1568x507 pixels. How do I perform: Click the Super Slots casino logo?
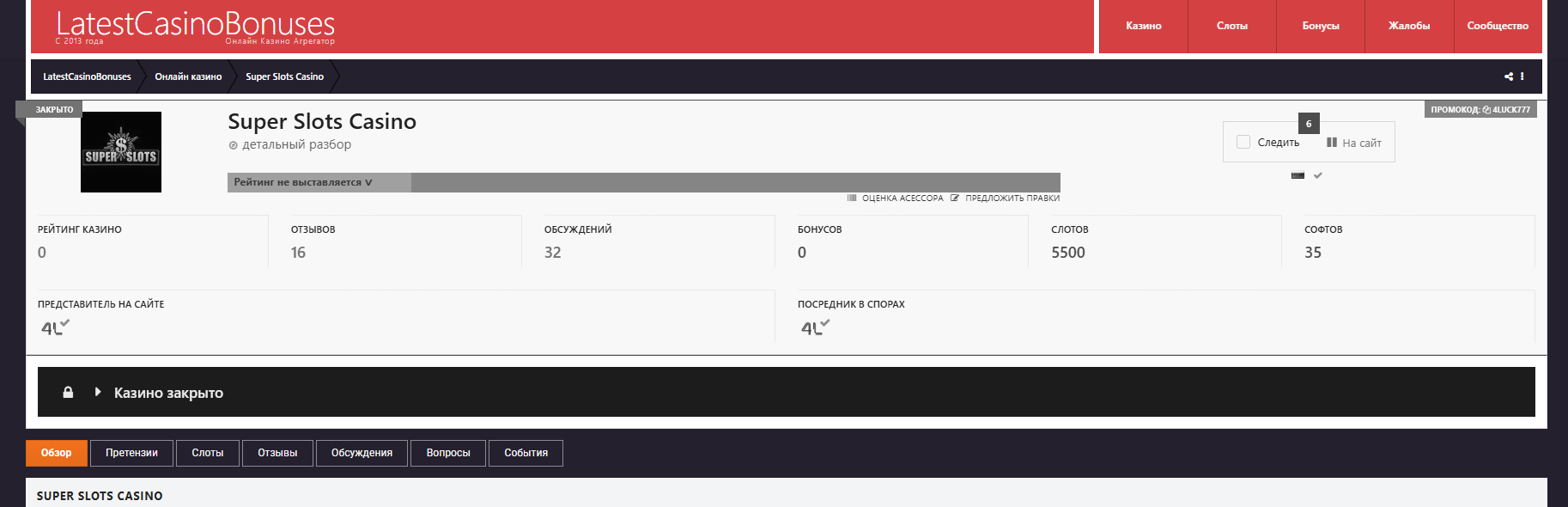[x=121, y=152]
